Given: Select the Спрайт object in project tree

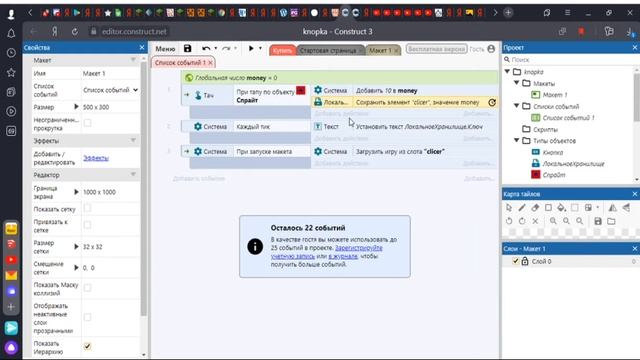Looking at the screenshot, I should click(x=554, y=175).
